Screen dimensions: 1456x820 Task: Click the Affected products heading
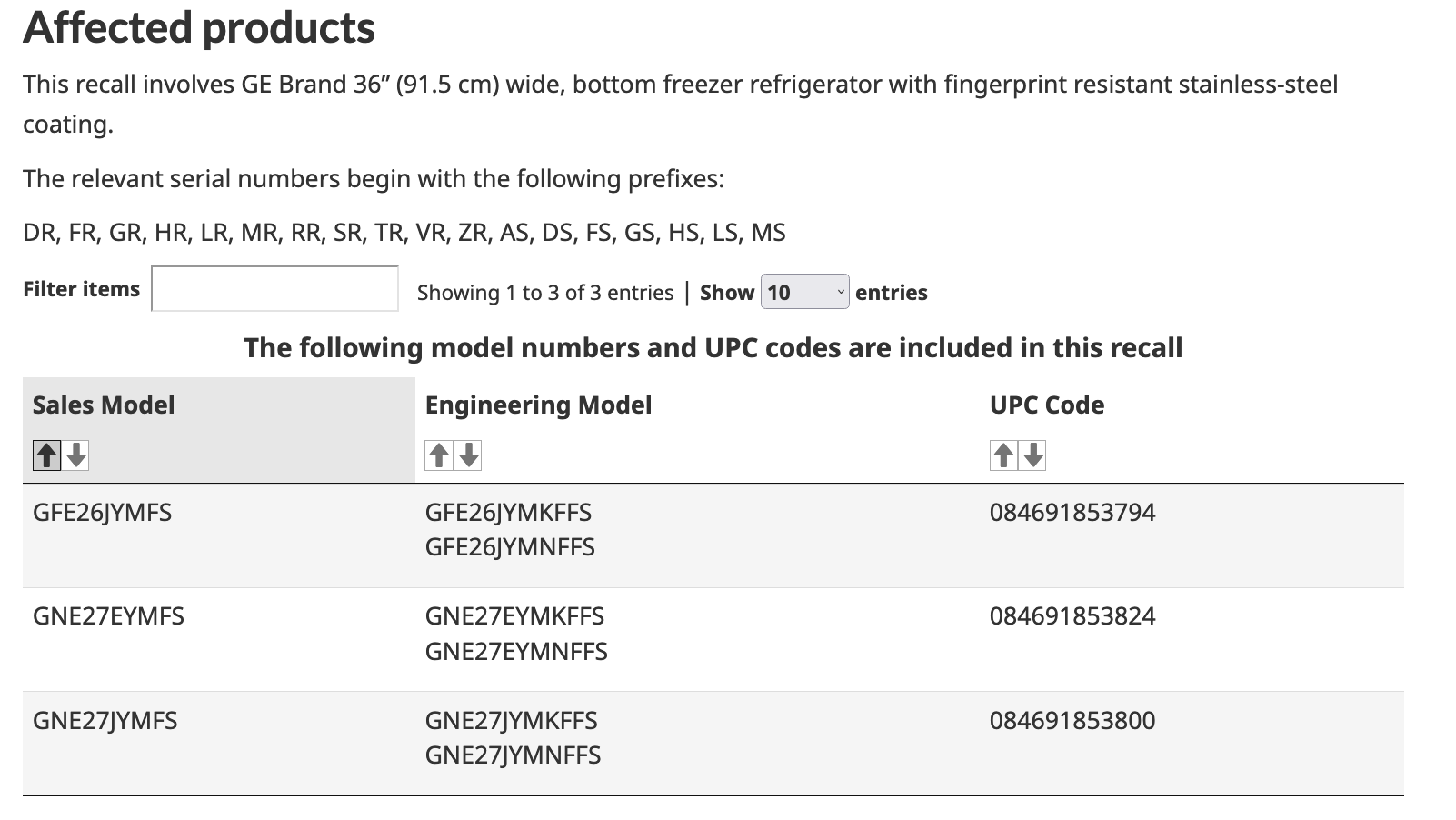coord(199,27)
